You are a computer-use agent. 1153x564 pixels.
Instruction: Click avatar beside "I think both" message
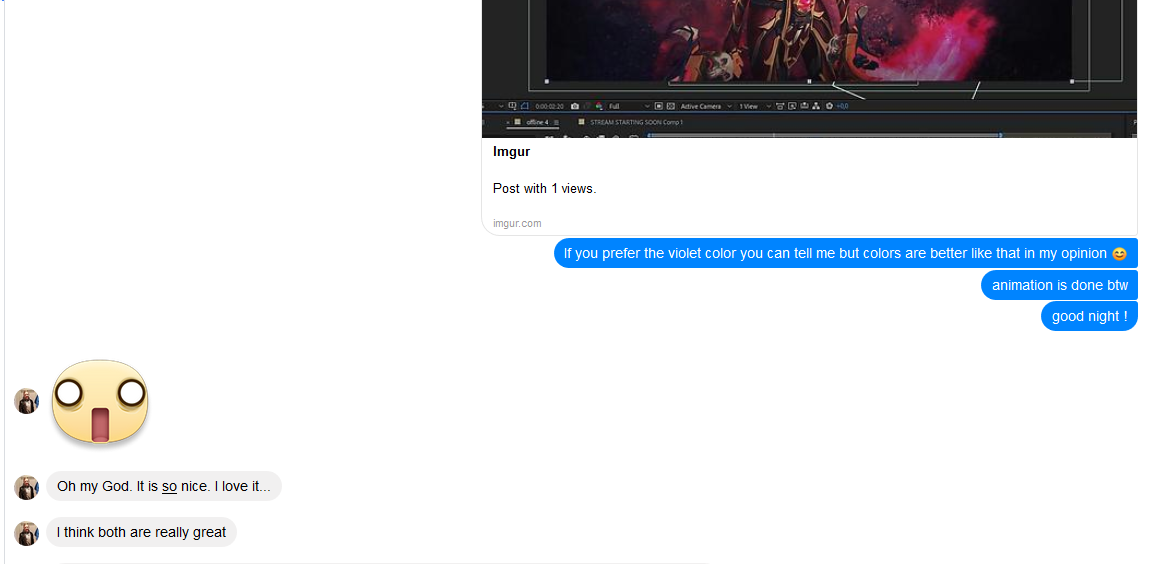26,534
